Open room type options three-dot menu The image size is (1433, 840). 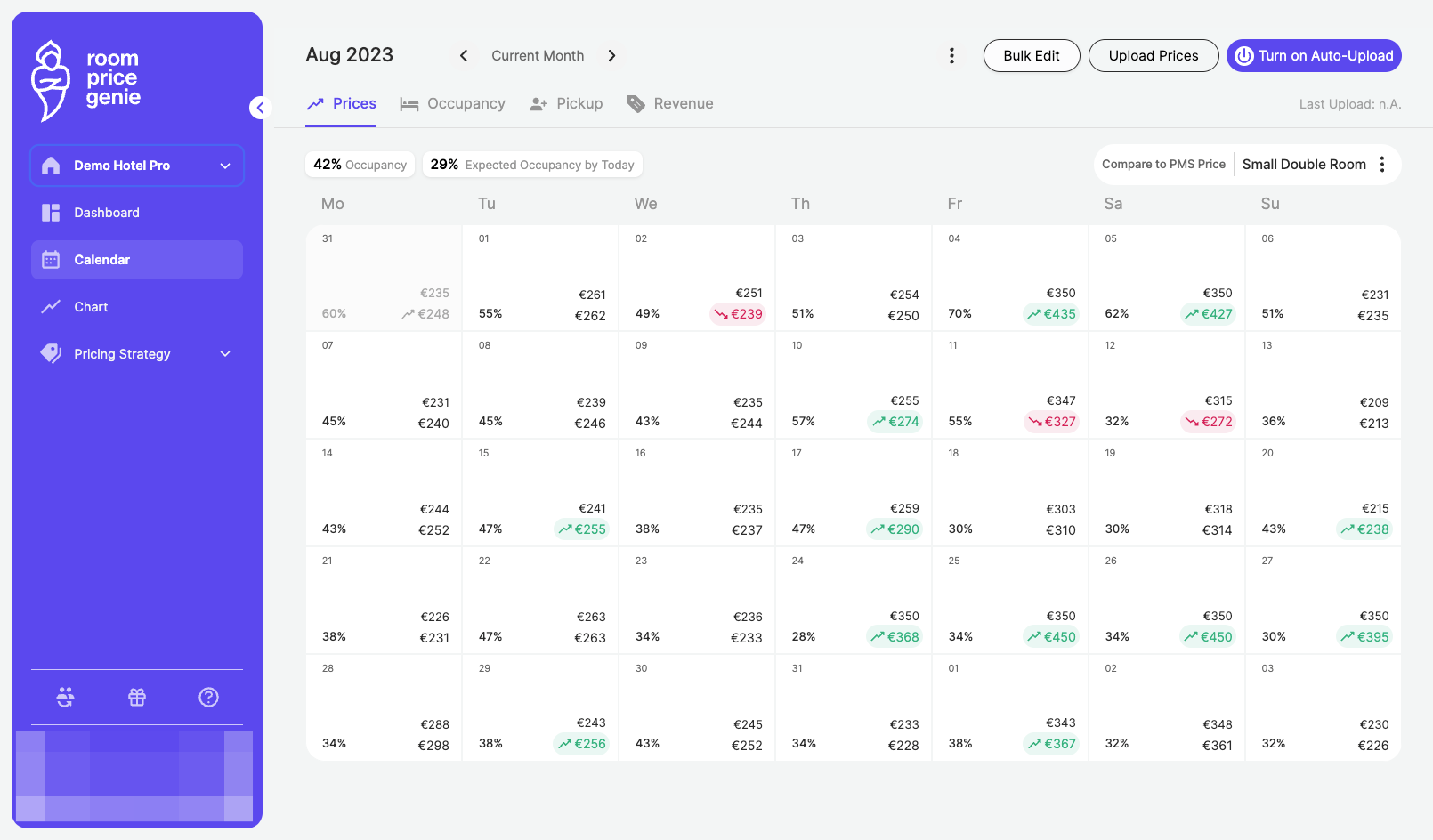[1382, 164]
